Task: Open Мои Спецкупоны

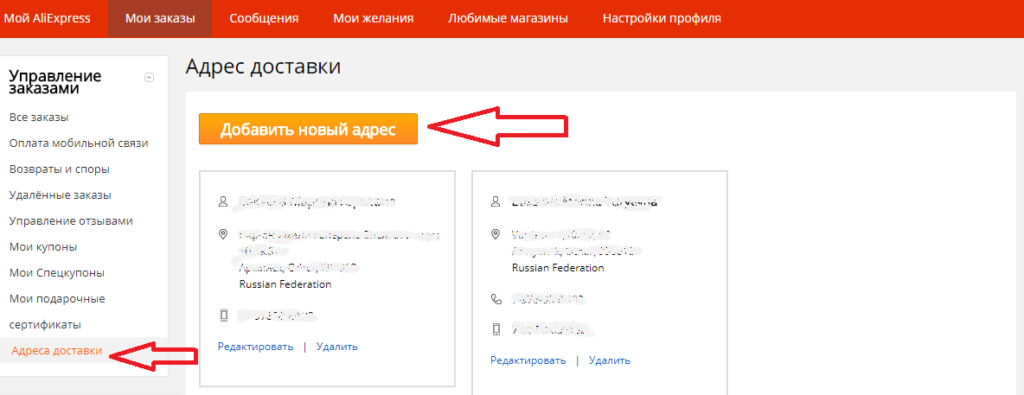Action: [57, 273]
